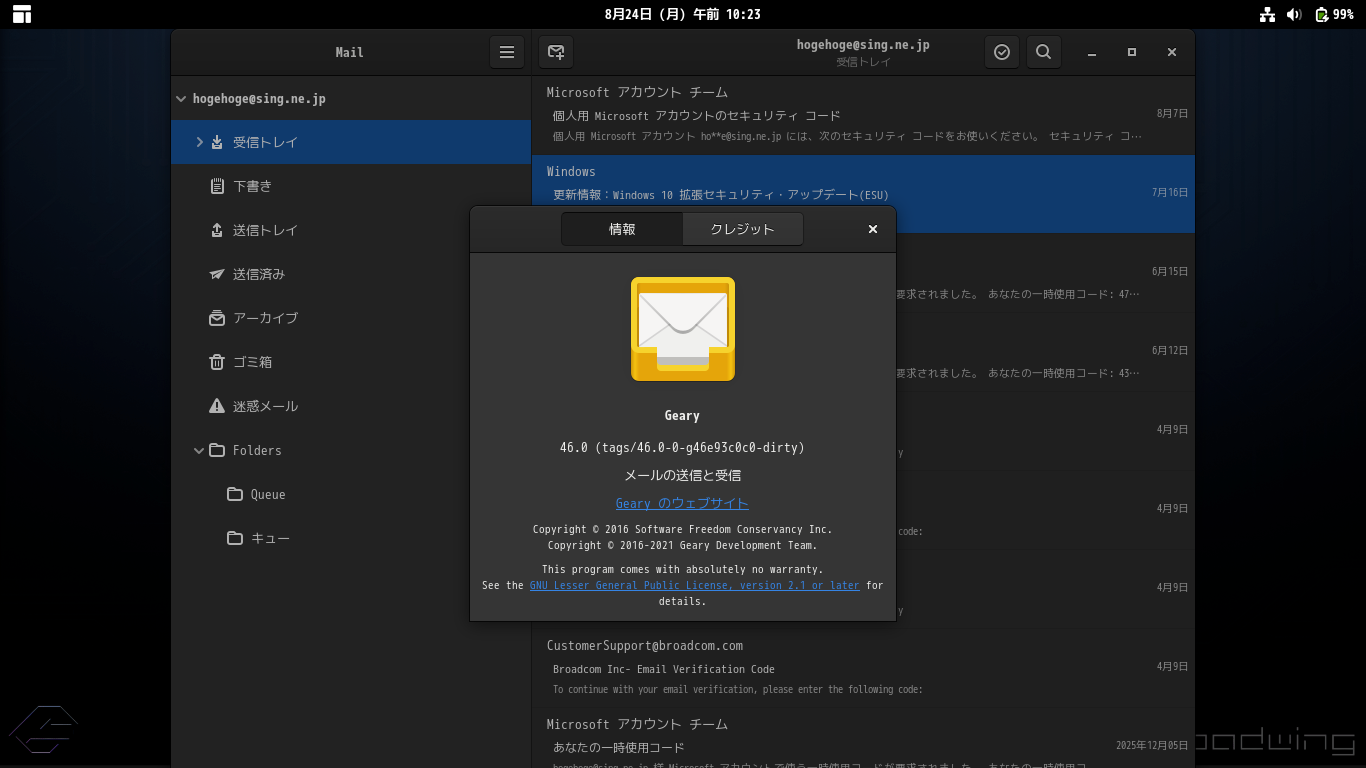Click the version text 46.0 in dialog
The width and height of the screenshot is (1366, 768).
682,447
